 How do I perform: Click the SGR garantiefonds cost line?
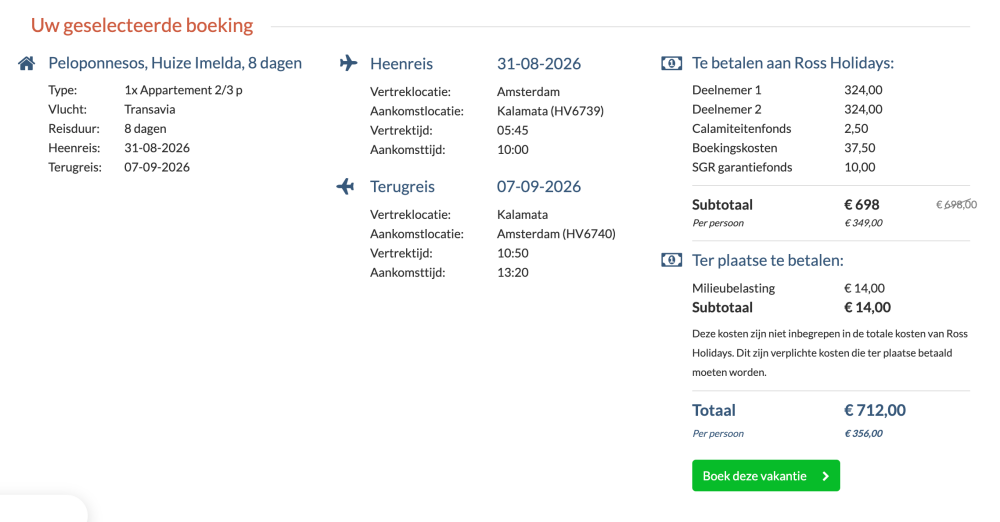point(784,167)
